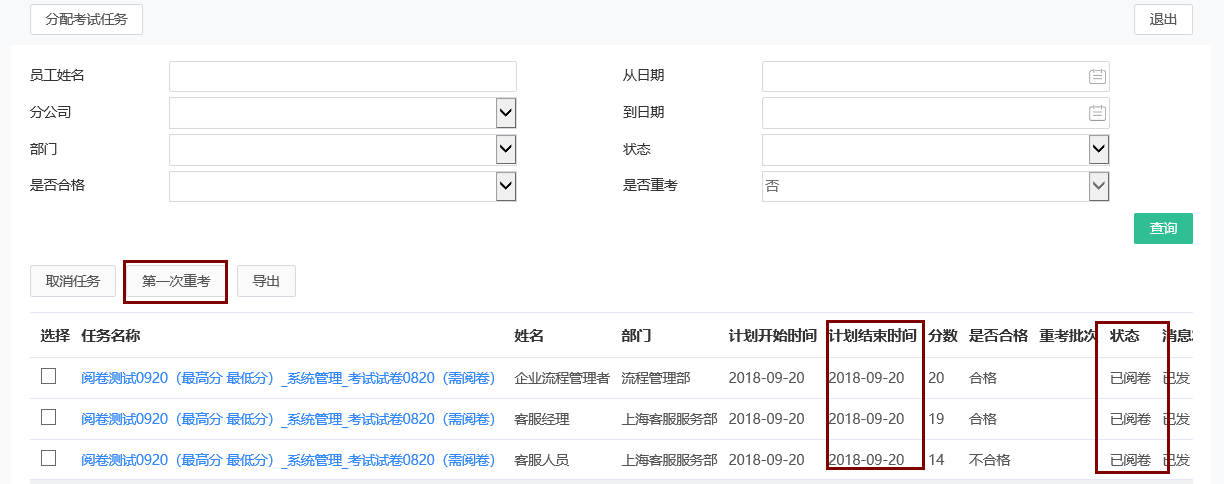
Task: Open task link in 客服人员 row
Action: (288, 460)
